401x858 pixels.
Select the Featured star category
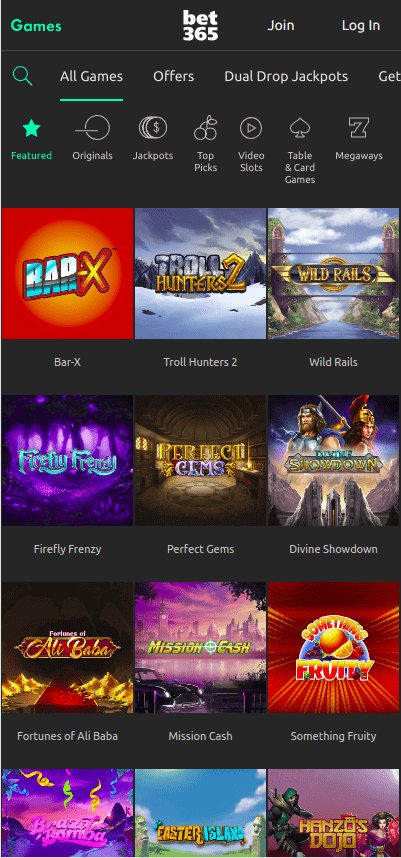(x=31, y=129)
